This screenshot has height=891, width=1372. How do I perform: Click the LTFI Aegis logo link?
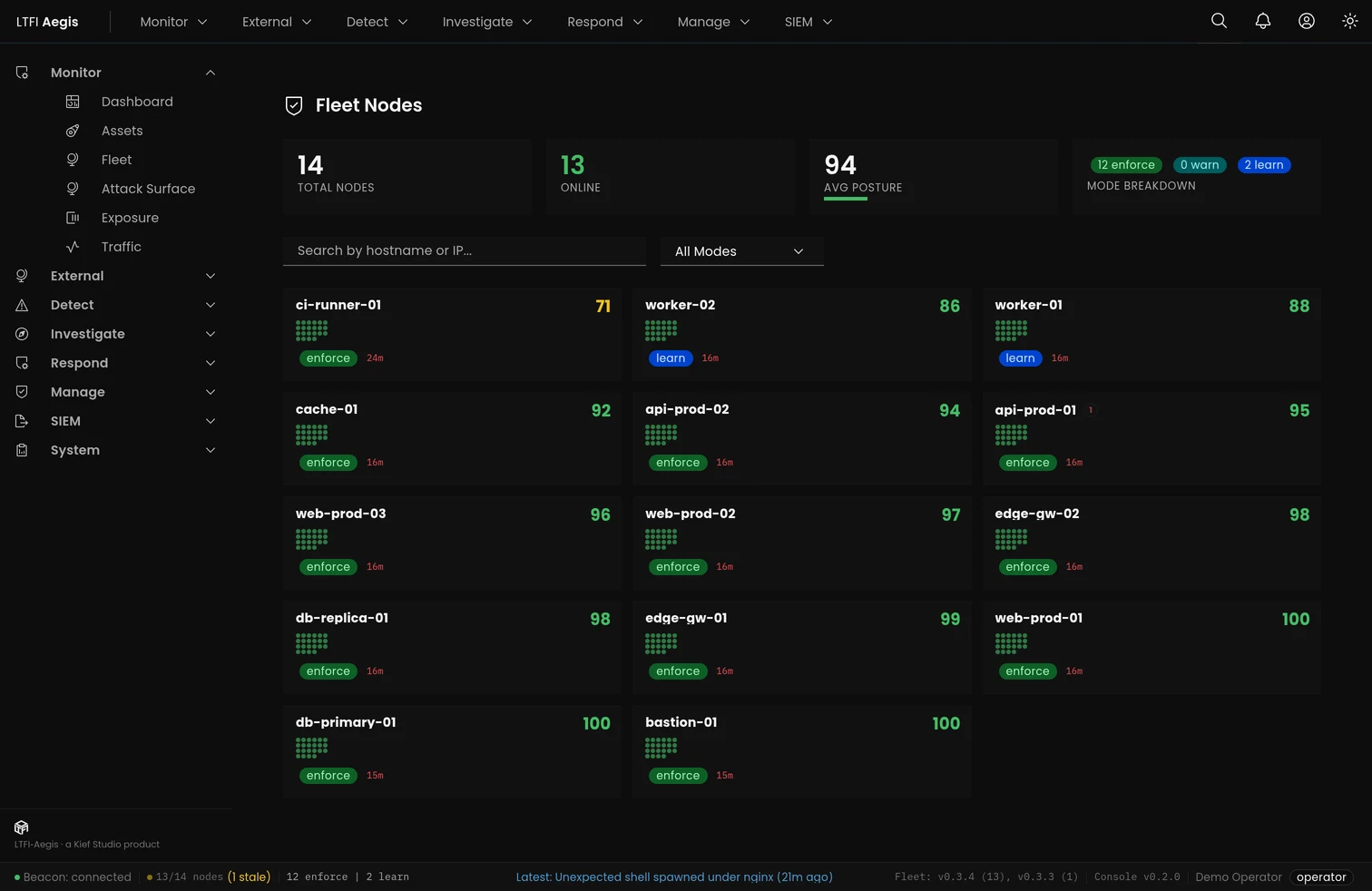click(47, 22)
